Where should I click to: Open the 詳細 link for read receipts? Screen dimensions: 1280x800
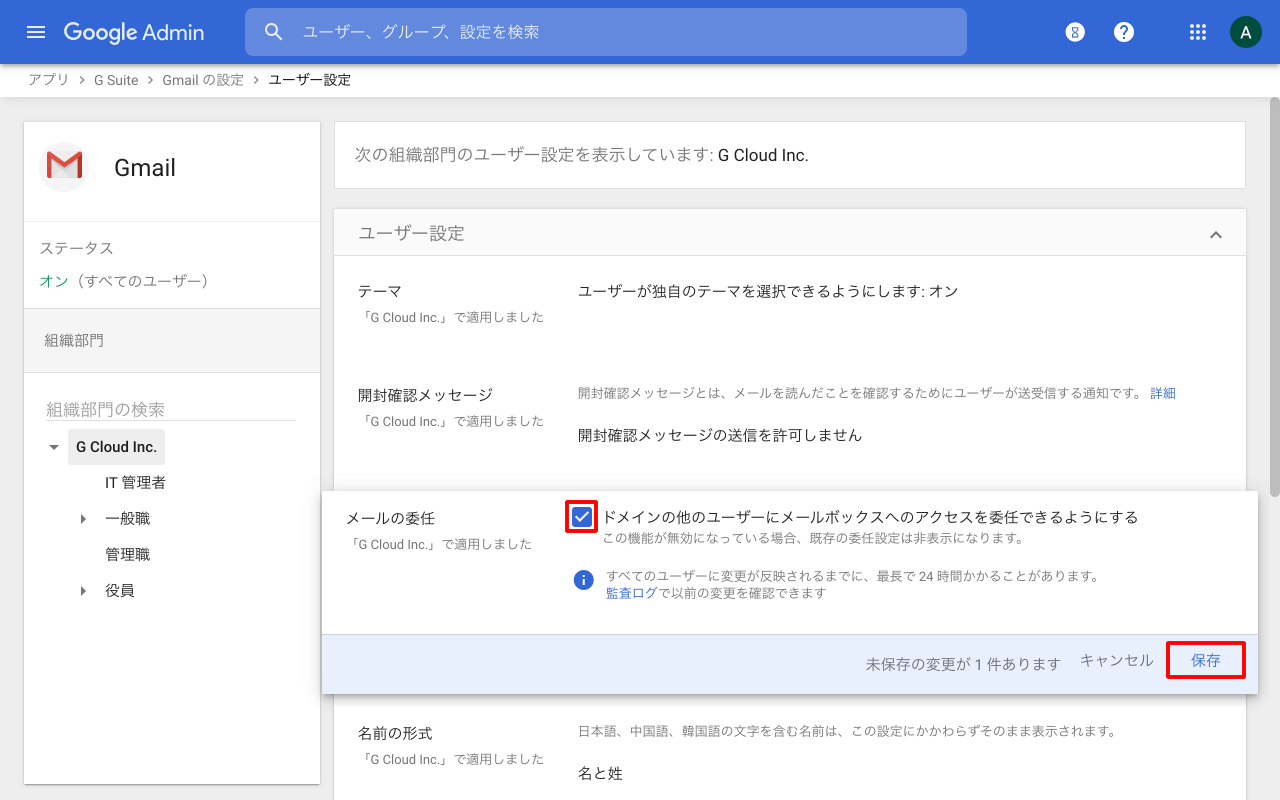pos(1163,393)
